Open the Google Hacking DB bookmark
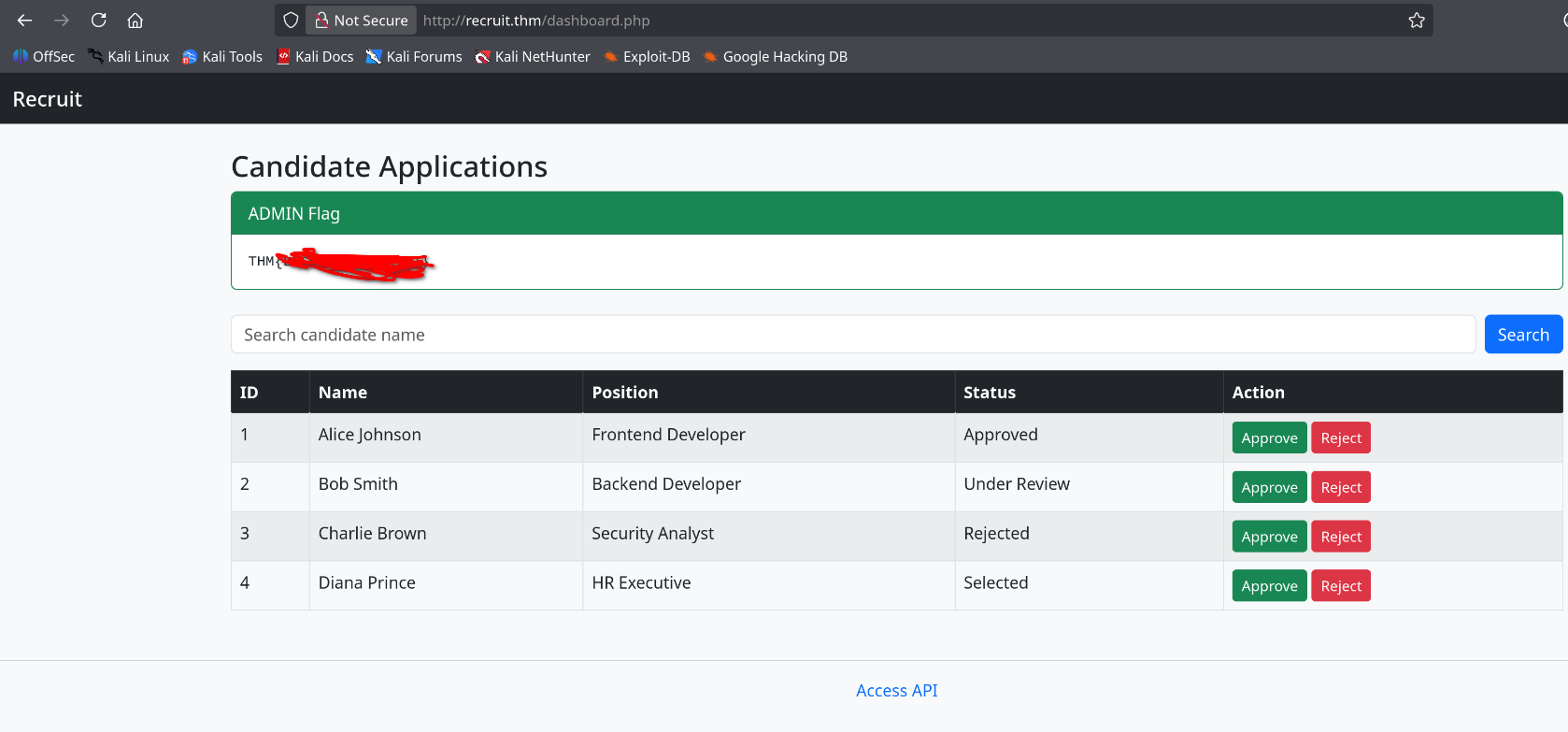The height and width of the screenshot is (732, 1568). click(776, 56)
